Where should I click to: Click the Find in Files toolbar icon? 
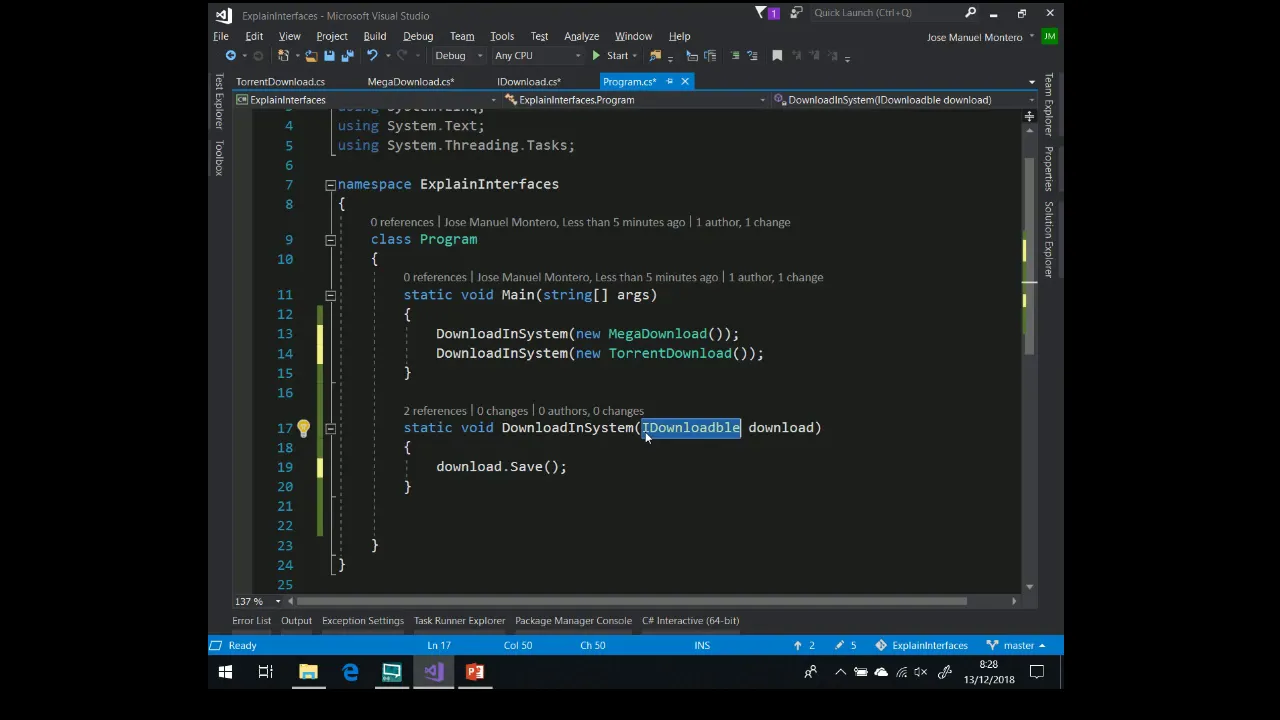[x=655, y=55]
